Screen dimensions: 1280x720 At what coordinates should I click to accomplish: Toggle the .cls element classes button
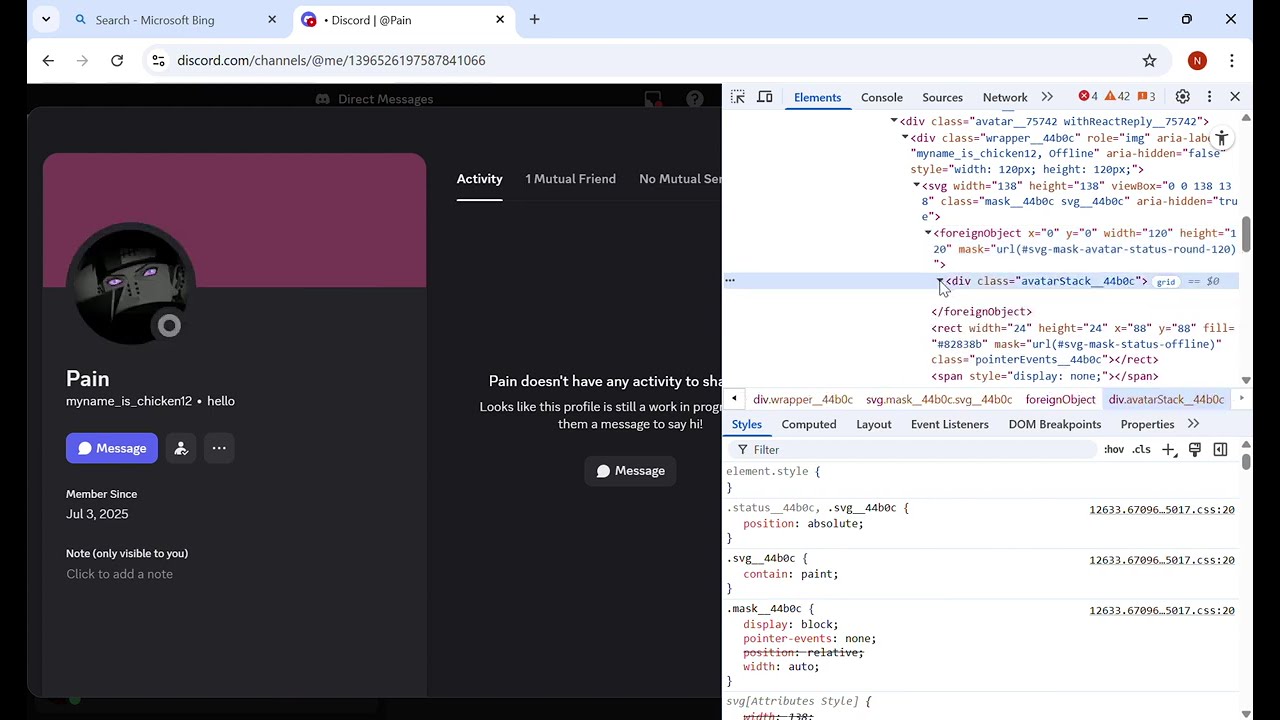(1142, 450)
